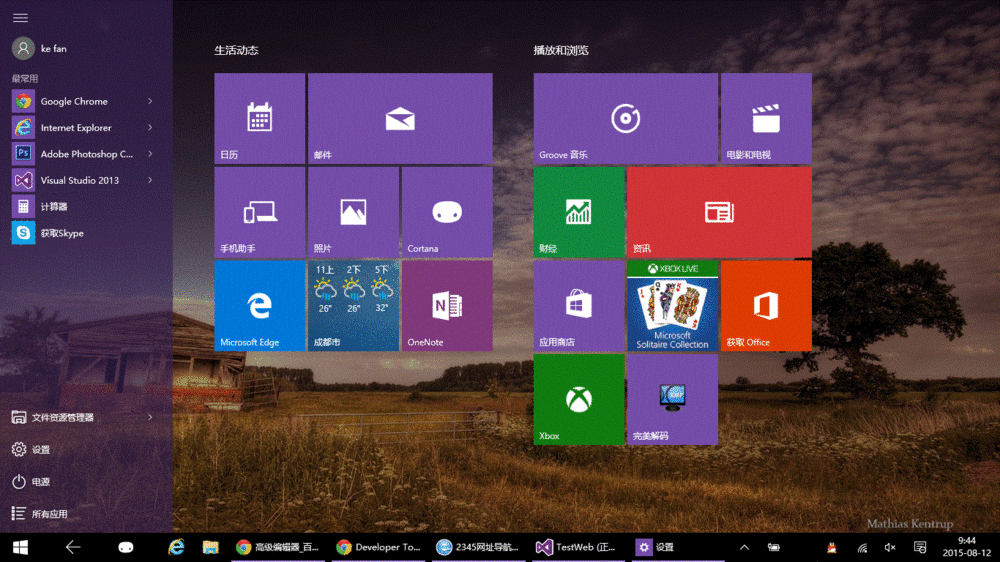Switch to 2345网址导航 taskbar window
Image resolution: width=1000 pixels, height=562 pixels.
(477, 547)
